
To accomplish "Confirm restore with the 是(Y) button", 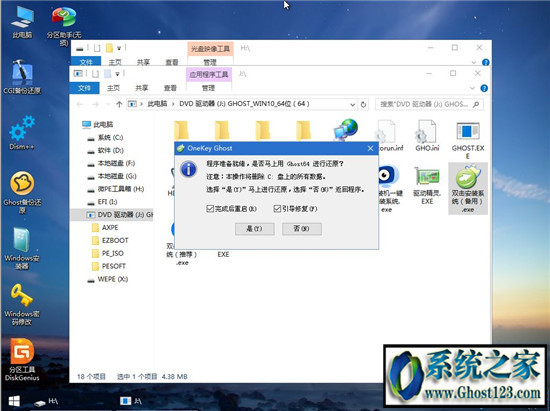I will pos(255,229).
